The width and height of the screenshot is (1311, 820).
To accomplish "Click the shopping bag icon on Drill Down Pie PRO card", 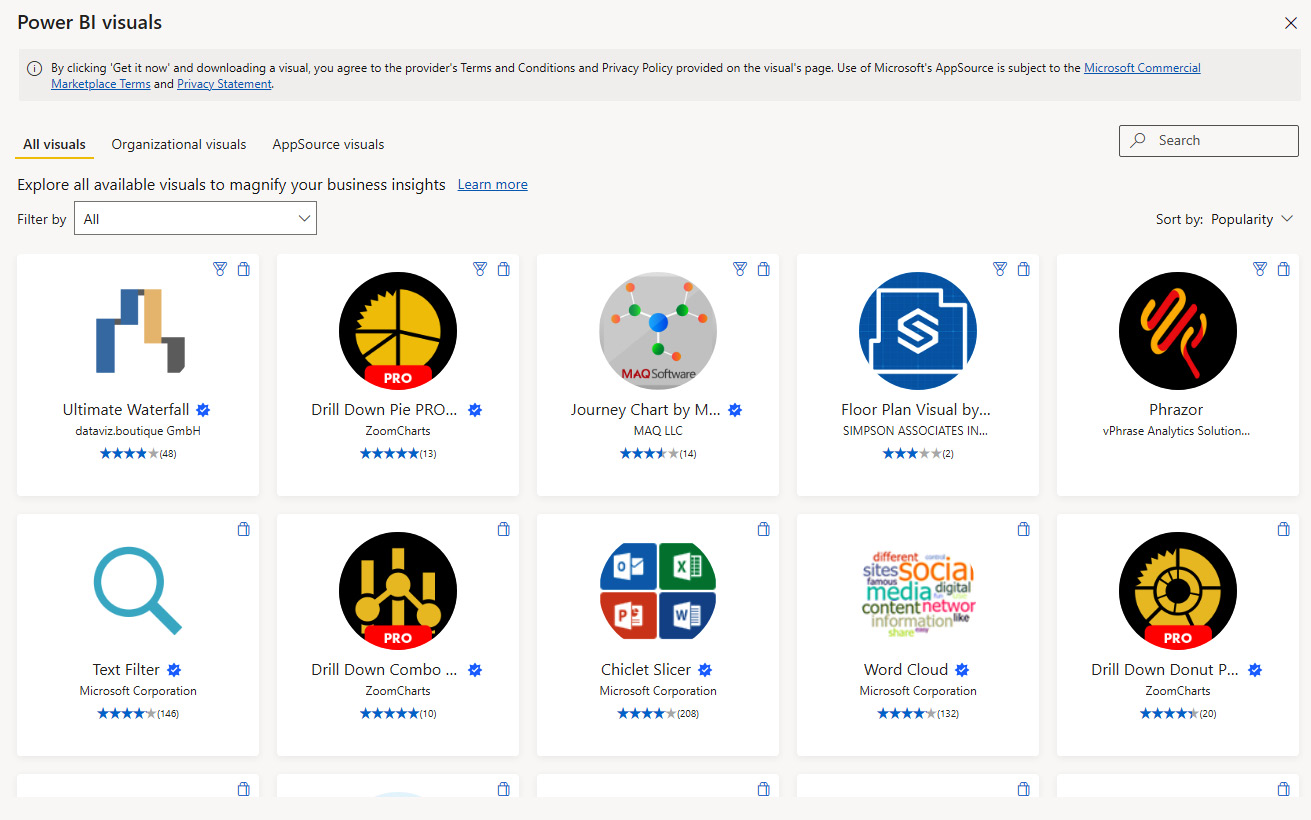I will click(x=504, y=269).
